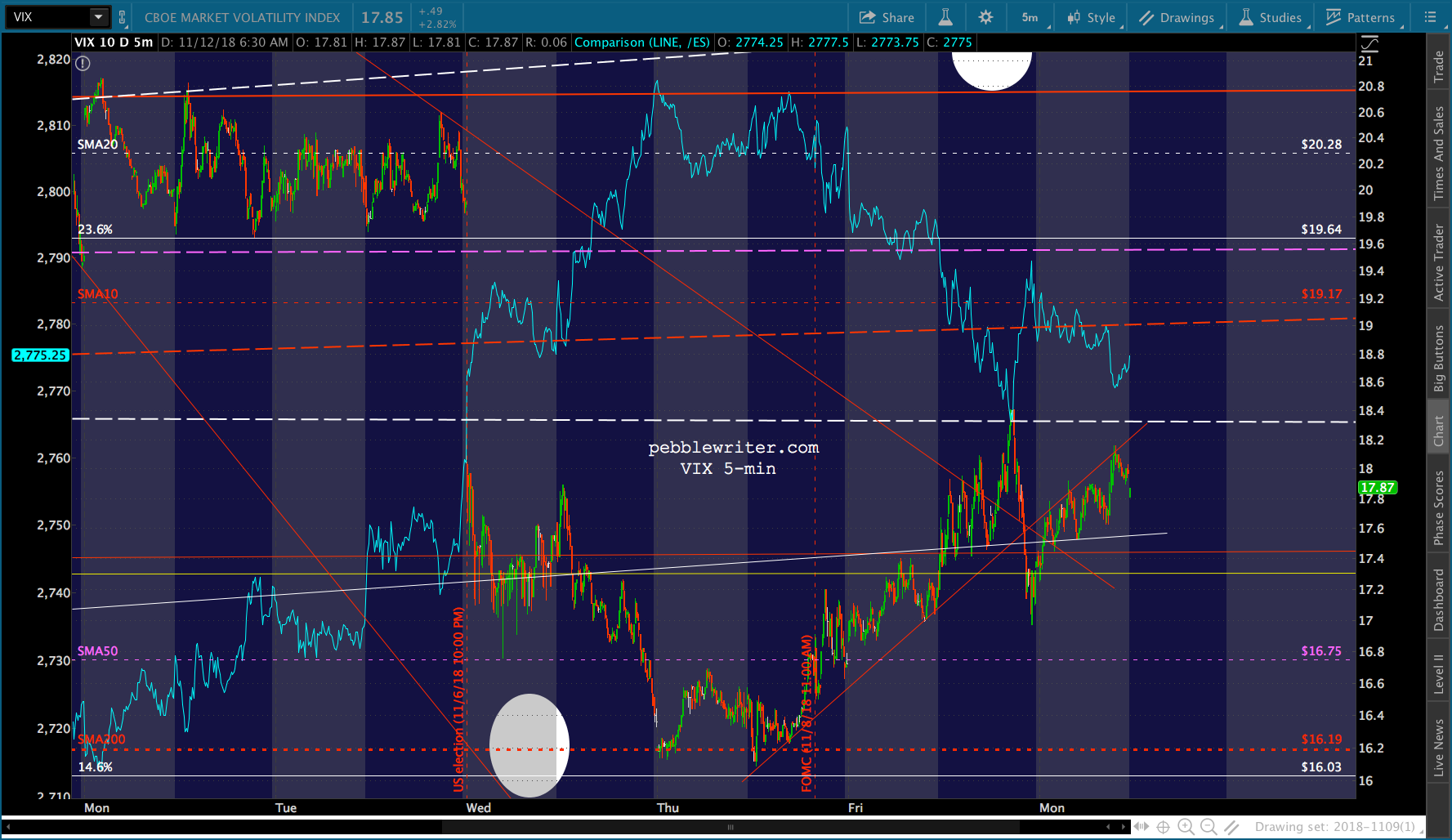Viewport: 1452px width, 840px height.
Task: Expand the Patterns menu
Action: point(1360,17)
